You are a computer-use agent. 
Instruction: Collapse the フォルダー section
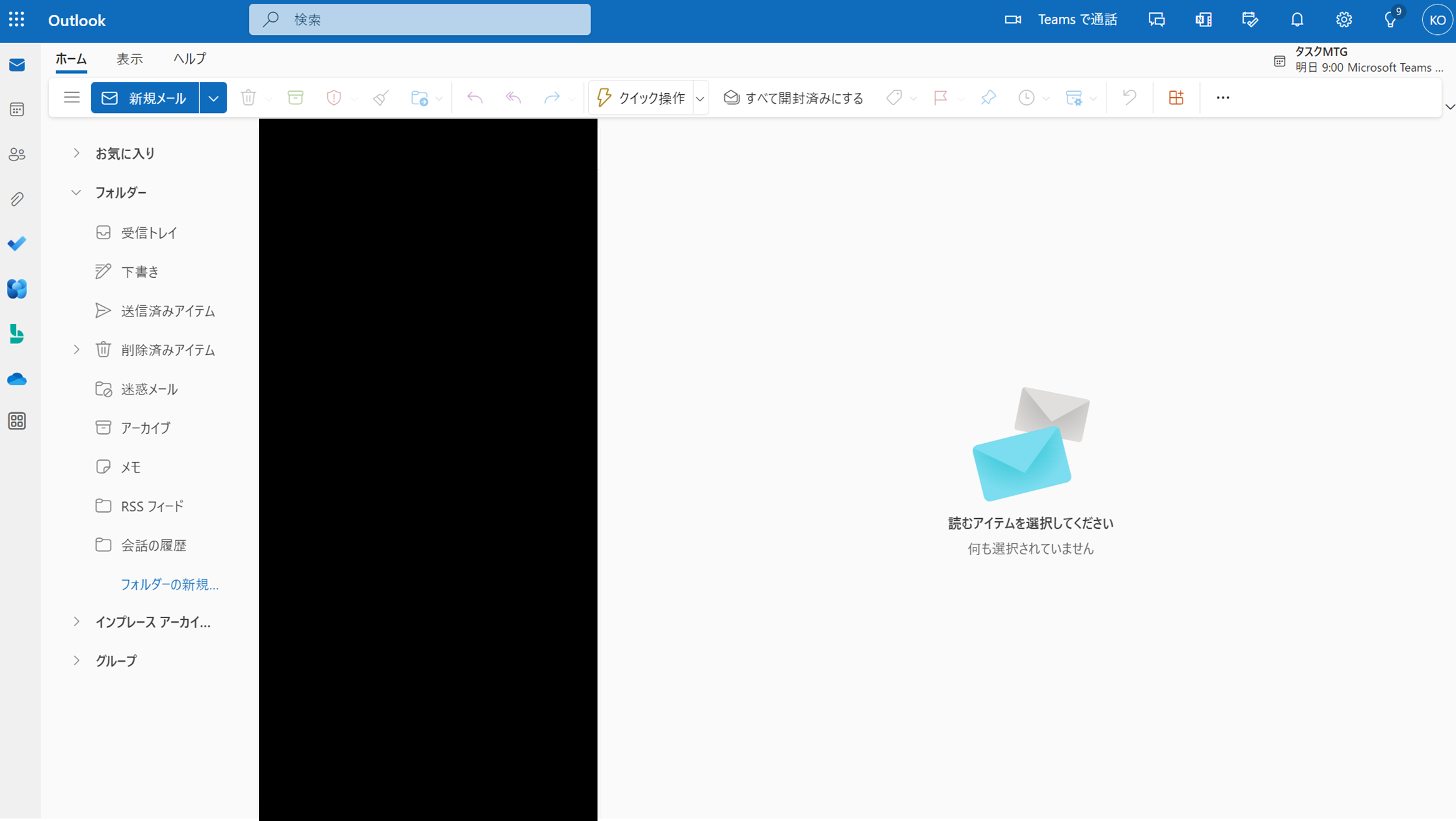(76, 192)
